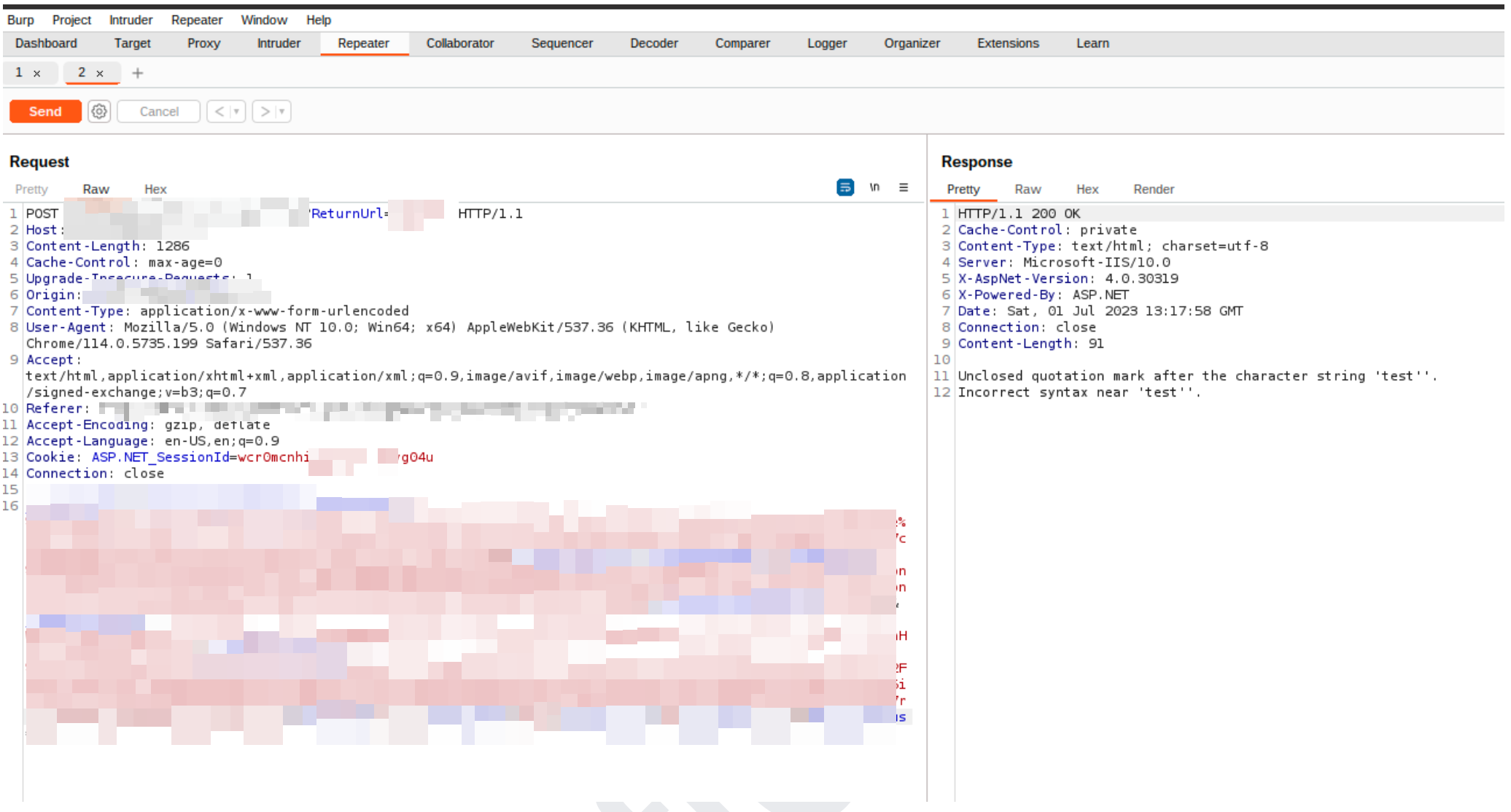
Task: Switch Response view to Hex
Action: 1087,189
